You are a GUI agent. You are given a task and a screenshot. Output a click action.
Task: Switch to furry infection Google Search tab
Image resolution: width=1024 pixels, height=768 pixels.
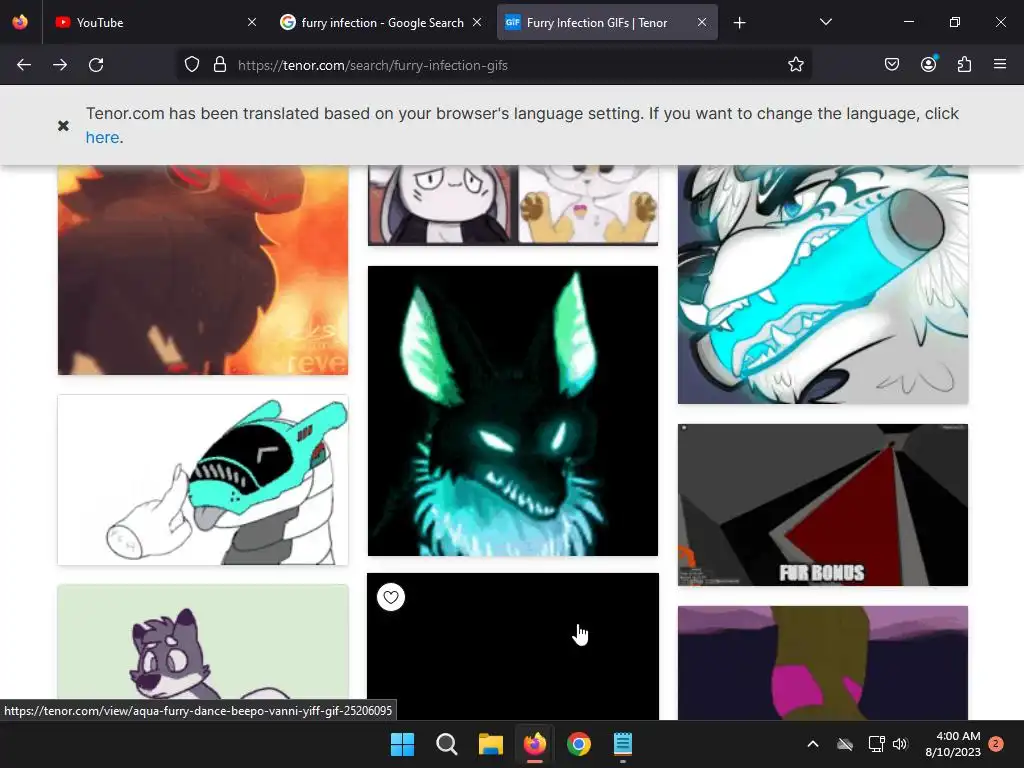tap(381, 22)
